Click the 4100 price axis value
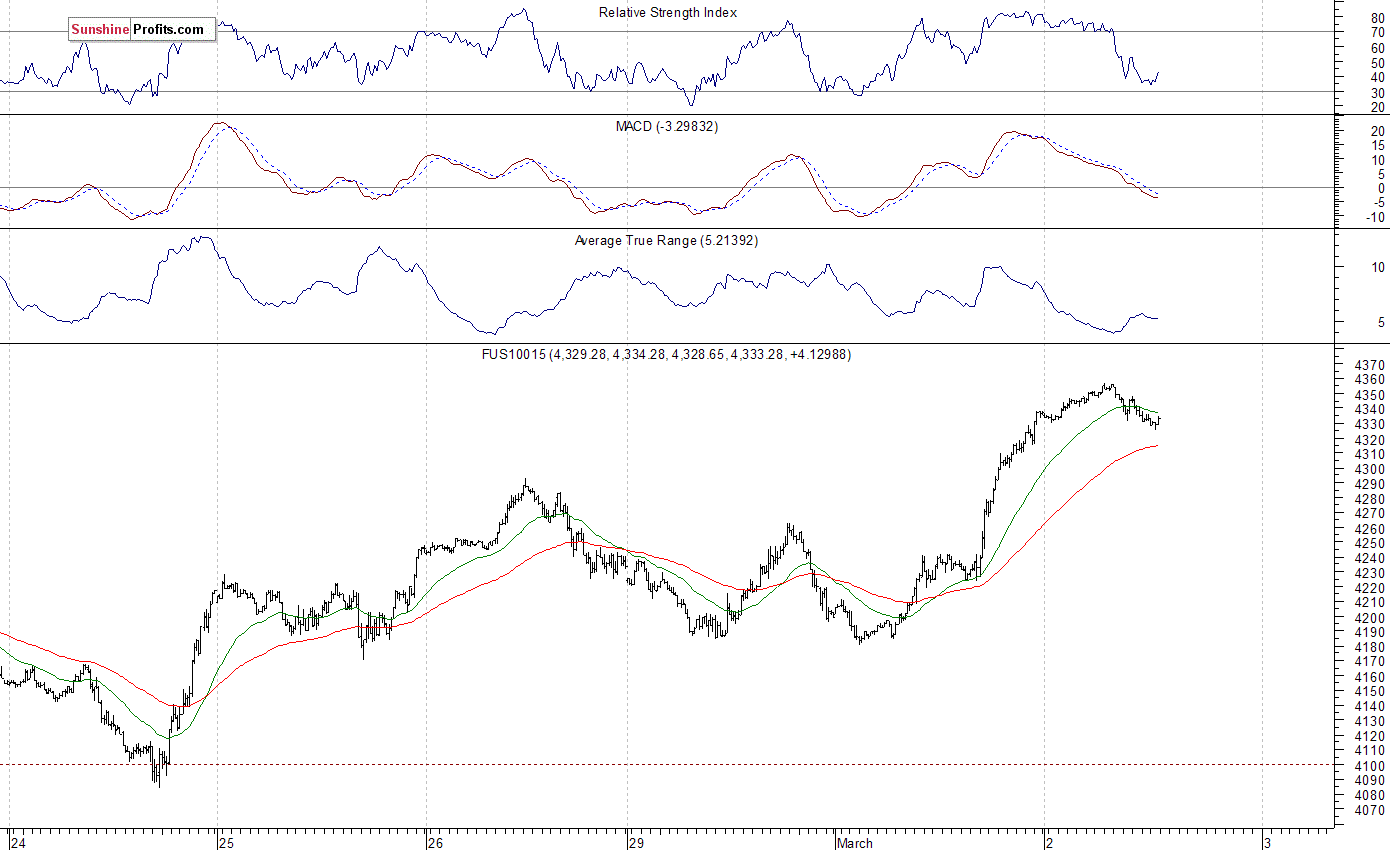 pos(1371,765)
